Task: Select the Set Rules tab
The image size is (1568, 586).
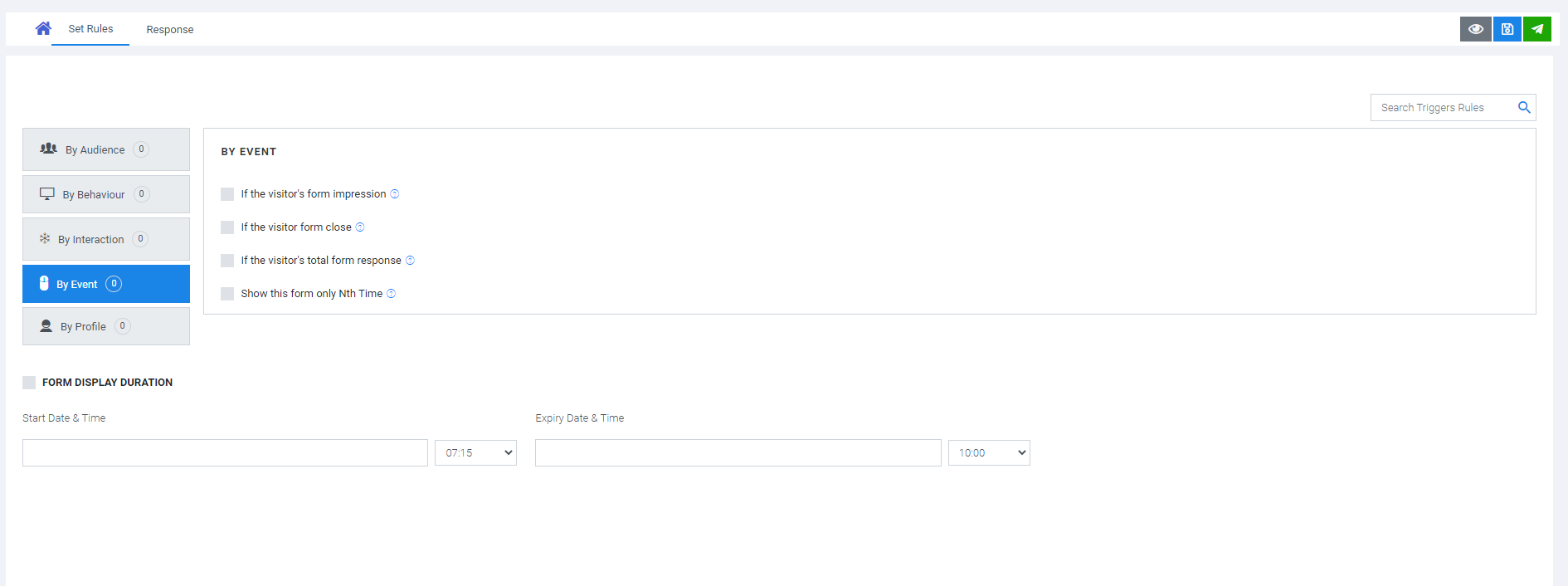Action: (x=90, y=29)
